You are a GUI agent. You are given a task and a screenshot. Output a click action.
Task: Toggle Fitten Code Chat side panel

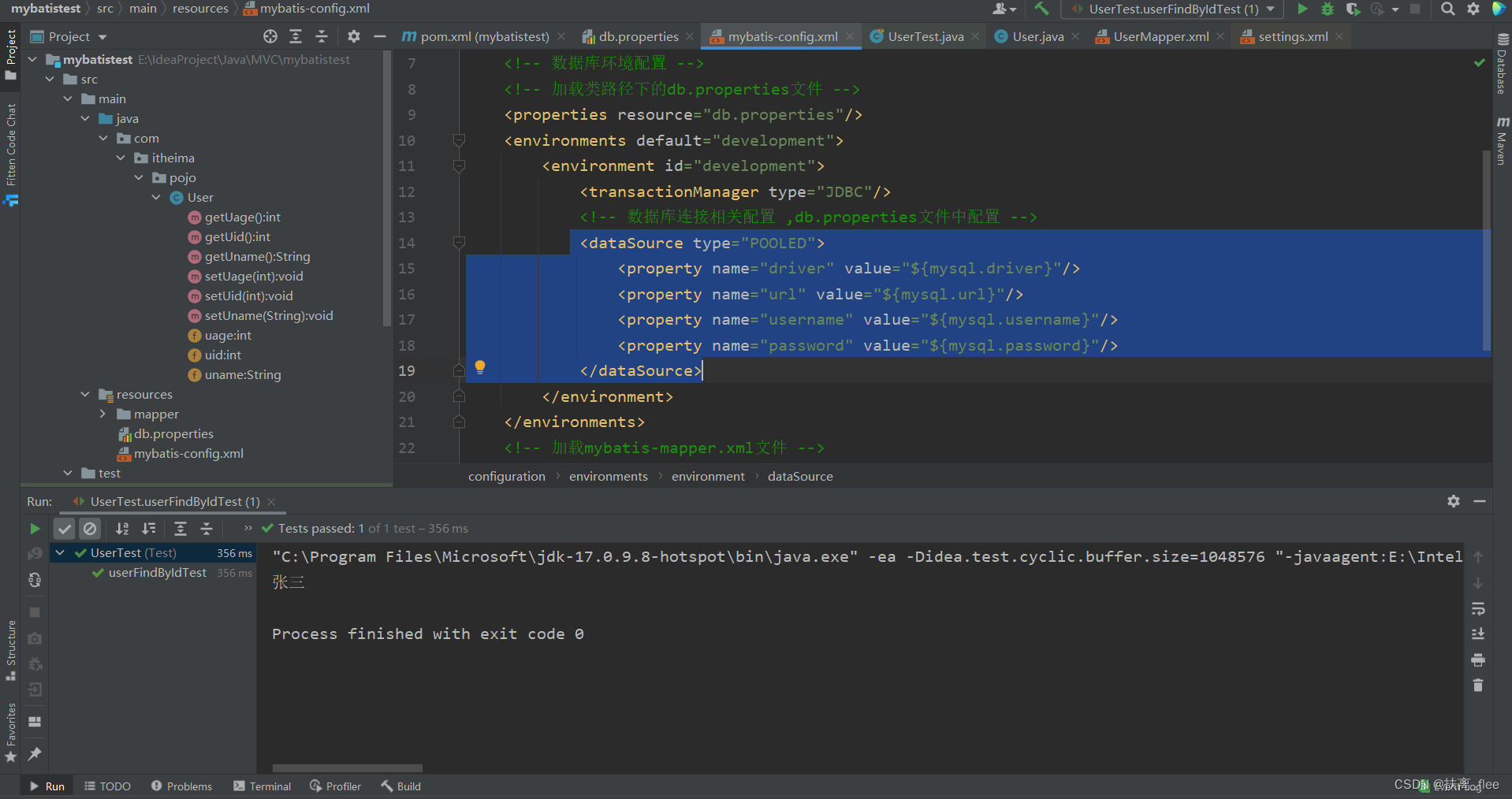click(x=10, y=154)
